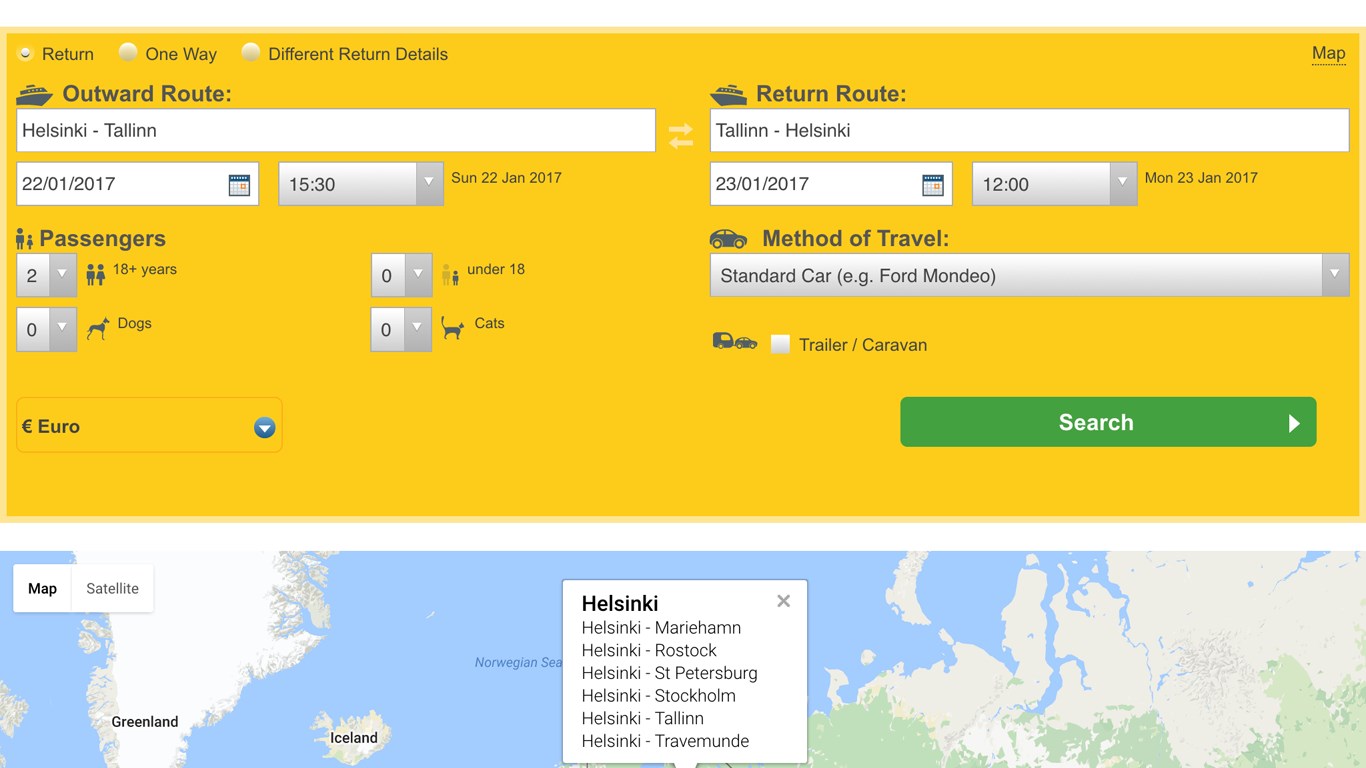Select the Helsinki - Stockholm route
Image resolution: width=1366 pixels, height=768 pixels.
tap(659, 695)
